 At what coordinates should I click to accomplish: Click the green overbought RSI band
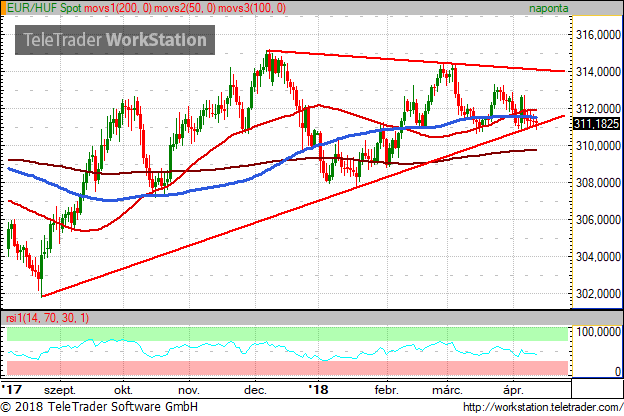(287, 334)
